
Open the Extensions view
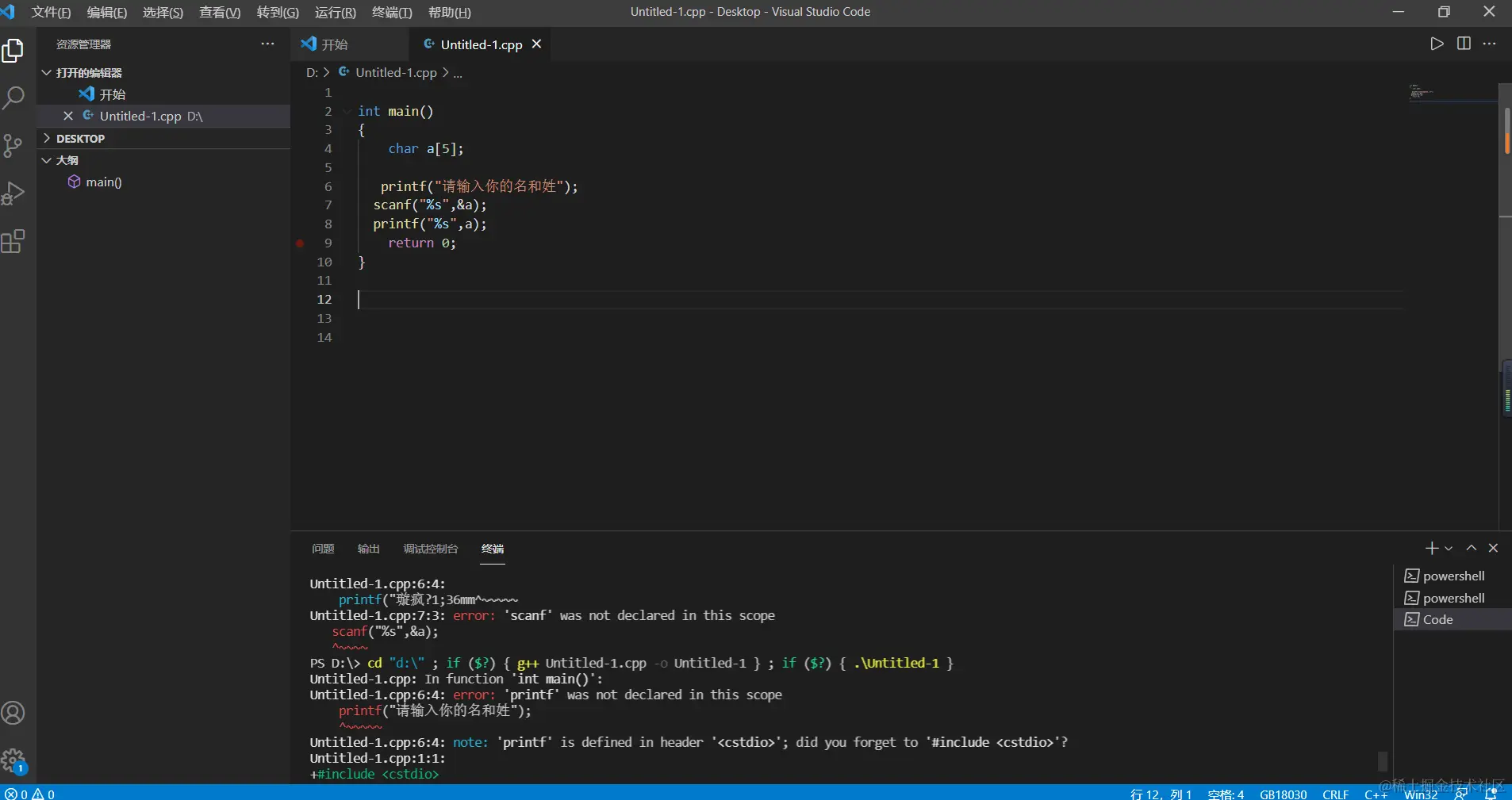(13, 241)
